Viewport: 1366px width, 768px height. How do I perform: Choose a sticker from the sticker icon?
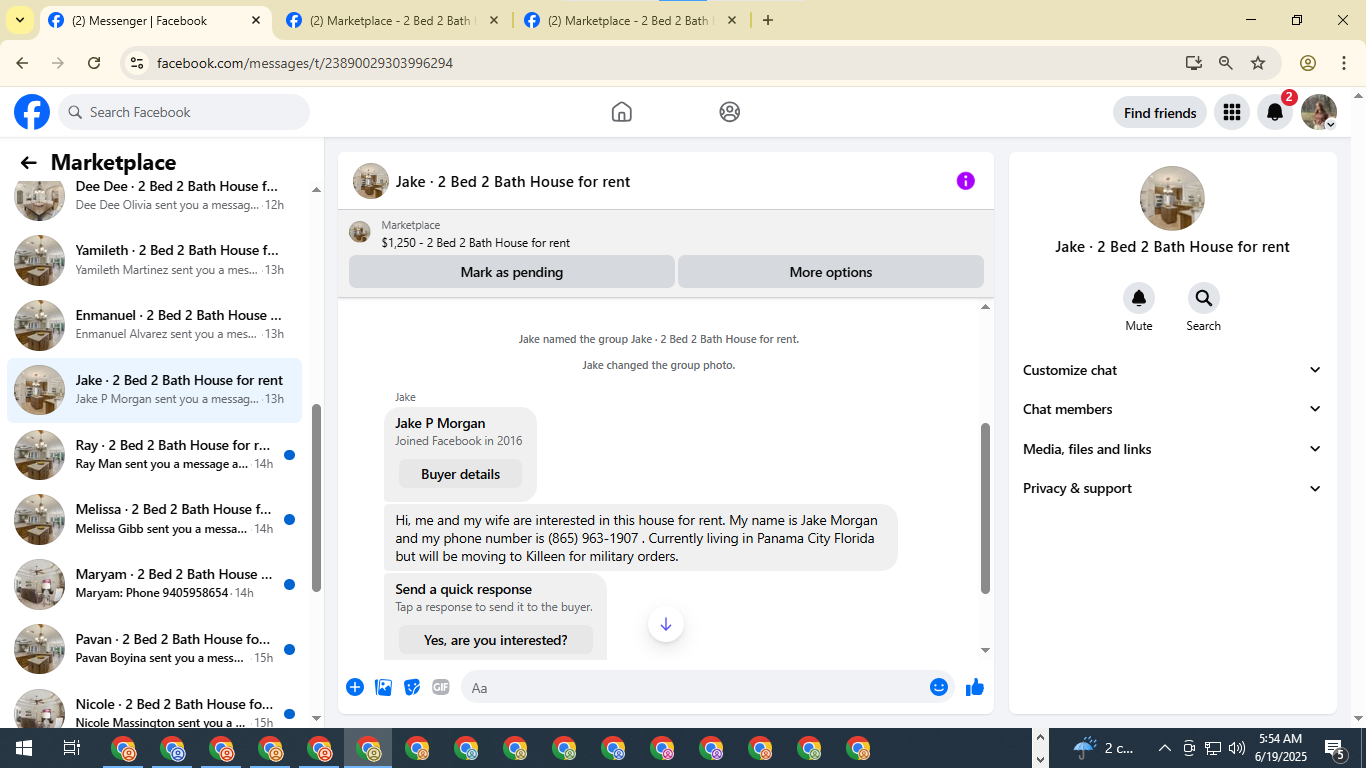click(412, 687)
